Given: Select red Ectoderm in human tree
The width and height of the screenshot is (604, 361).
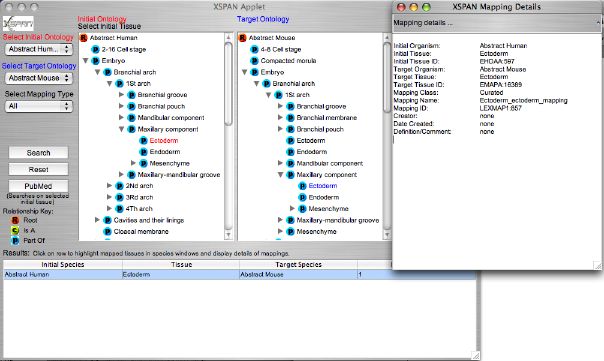Looking at the screenshot, I should 164,141.
